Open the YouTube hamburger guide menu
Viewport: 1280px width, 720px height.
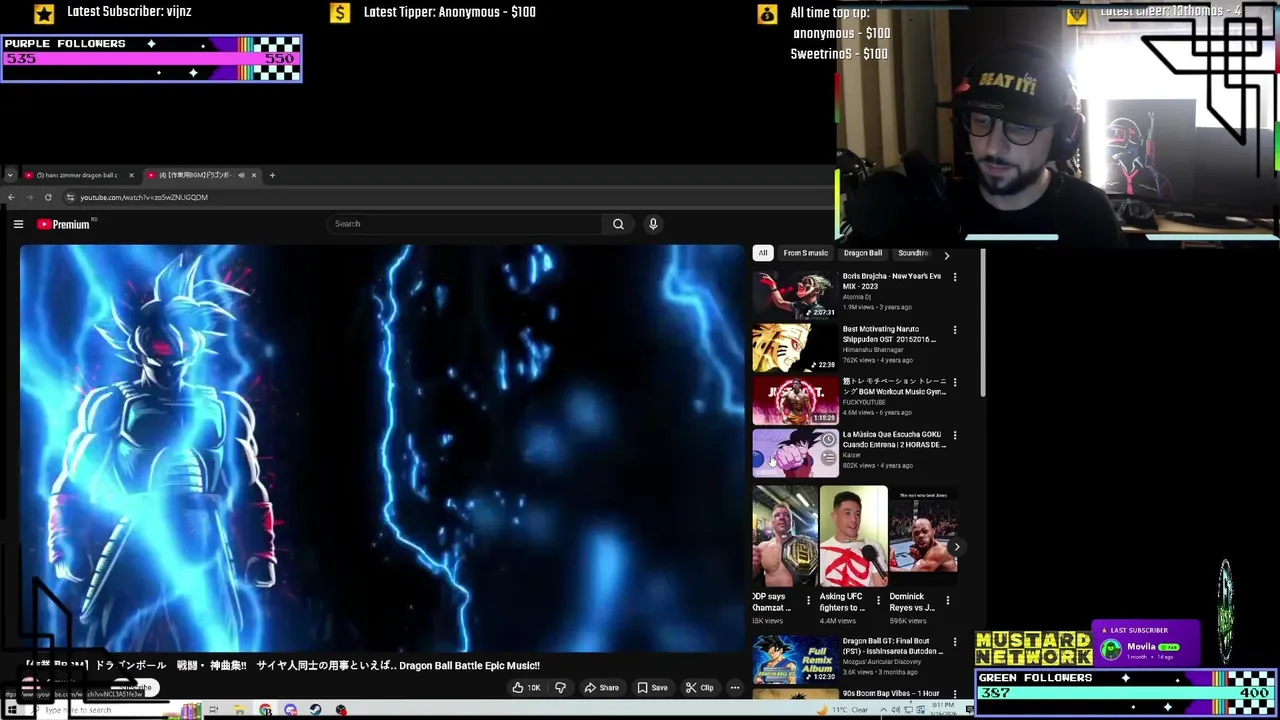(x=18, y=224)
